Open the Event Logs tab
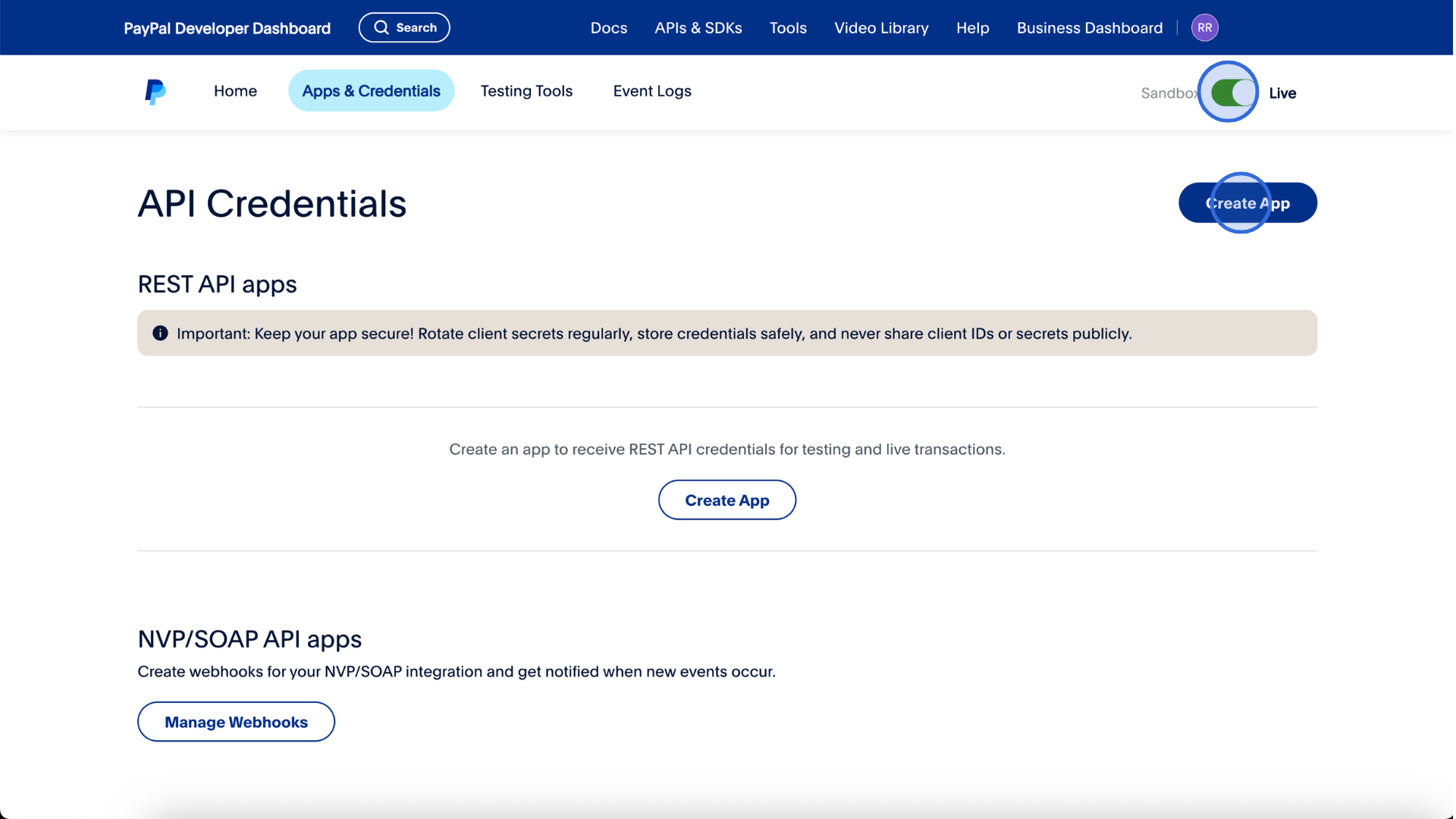 pos(652,91)
